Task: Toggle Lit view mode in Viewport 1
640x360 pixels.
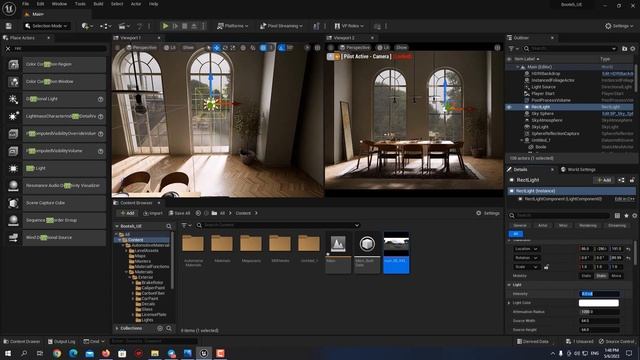Action: [169, 47]
